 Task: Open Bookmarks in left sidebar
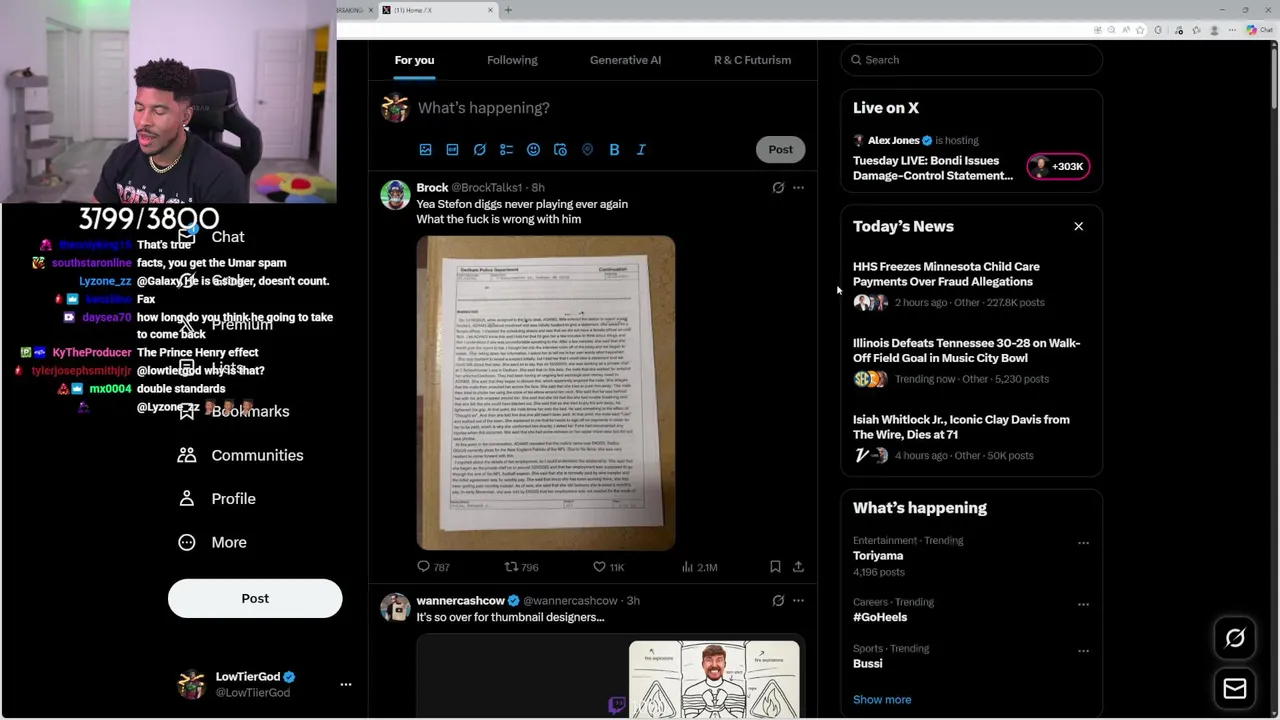235,411
